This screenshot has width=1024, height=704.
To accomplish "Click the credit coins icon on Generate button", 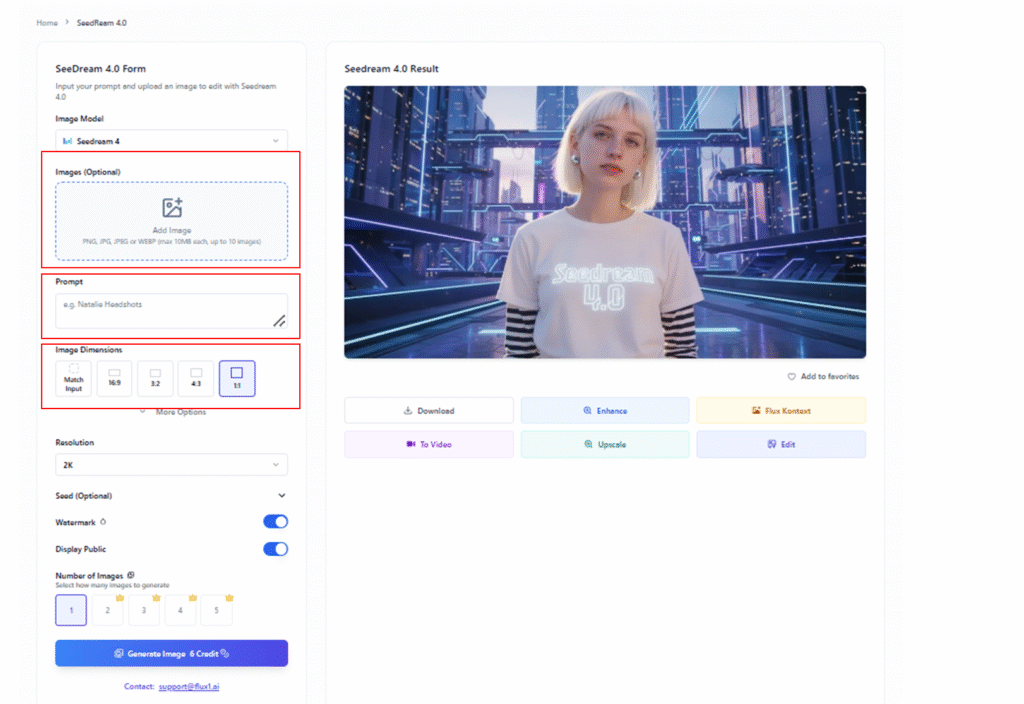I will (x=225, y=653).
